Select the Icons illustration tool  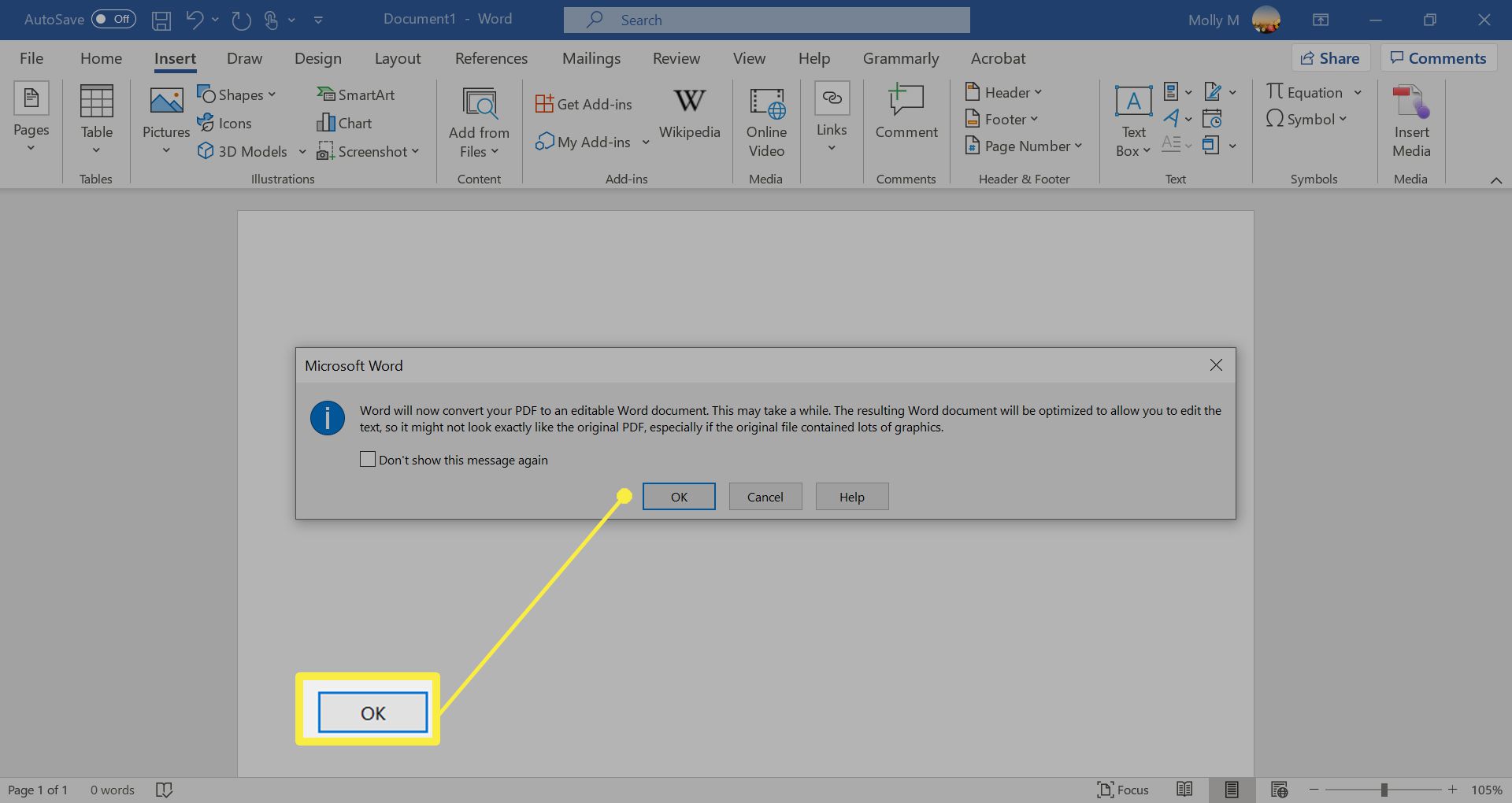(x=224, y=123)
